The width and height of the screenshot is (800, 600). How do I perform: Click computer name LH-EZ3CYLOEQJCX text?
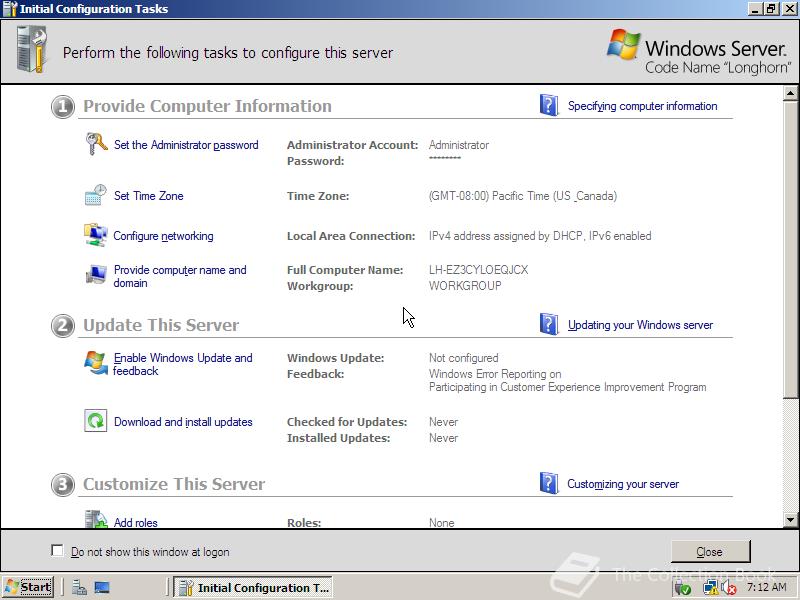479,270
